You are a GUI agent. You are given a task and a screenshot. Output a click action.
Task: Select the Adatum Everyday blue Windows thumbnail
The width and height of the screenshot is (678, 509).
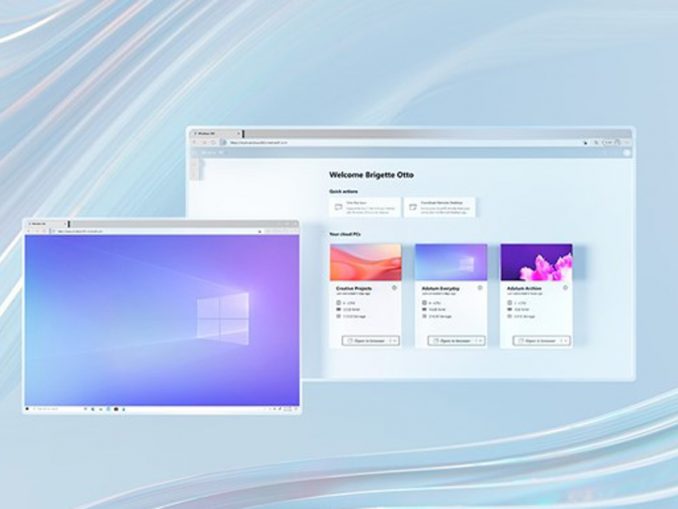coord(451,262)
